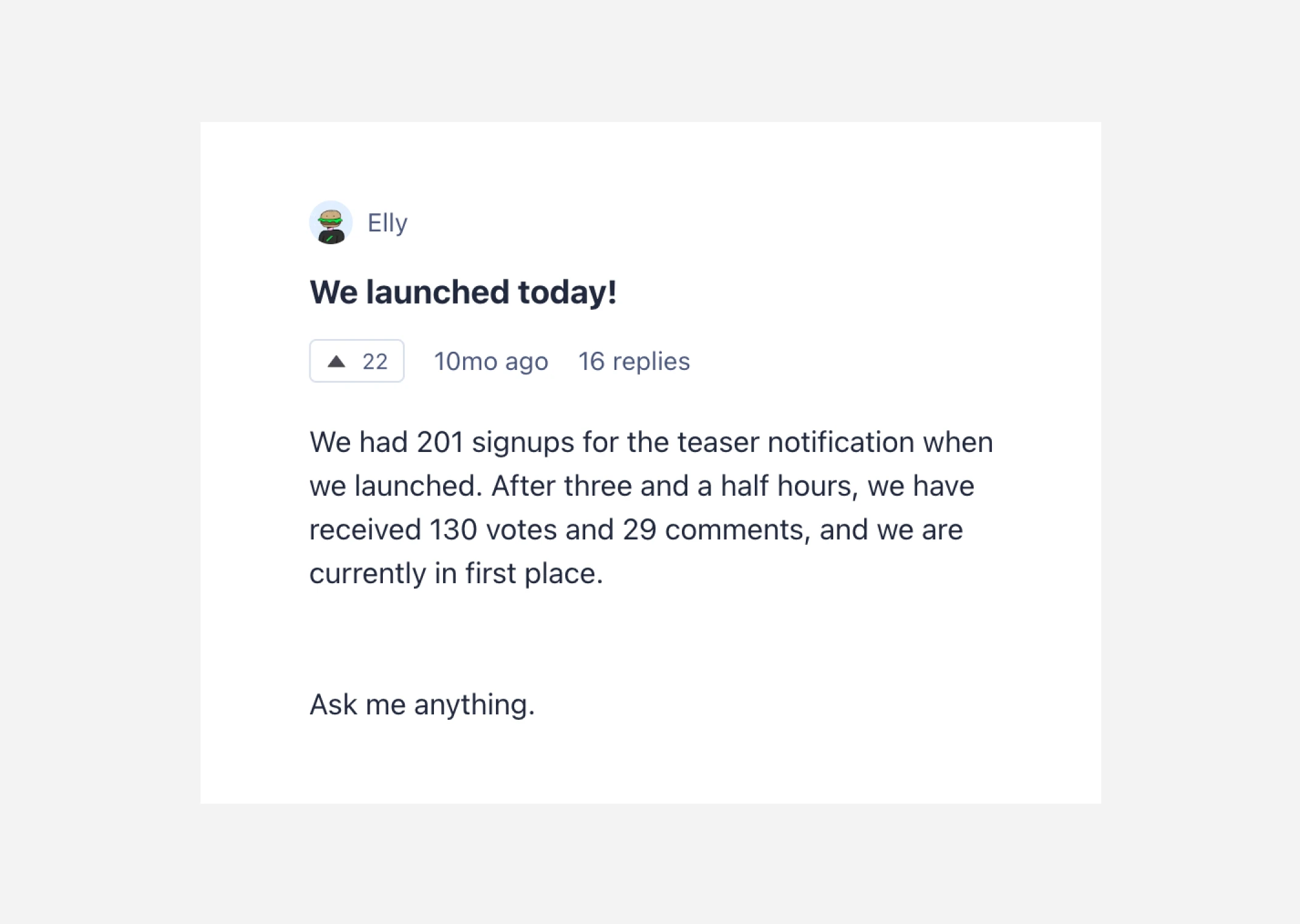The height and width of the screenshot is (924, 1300).
Task: Click the word "received" in the post body
Action: (365, 530)
